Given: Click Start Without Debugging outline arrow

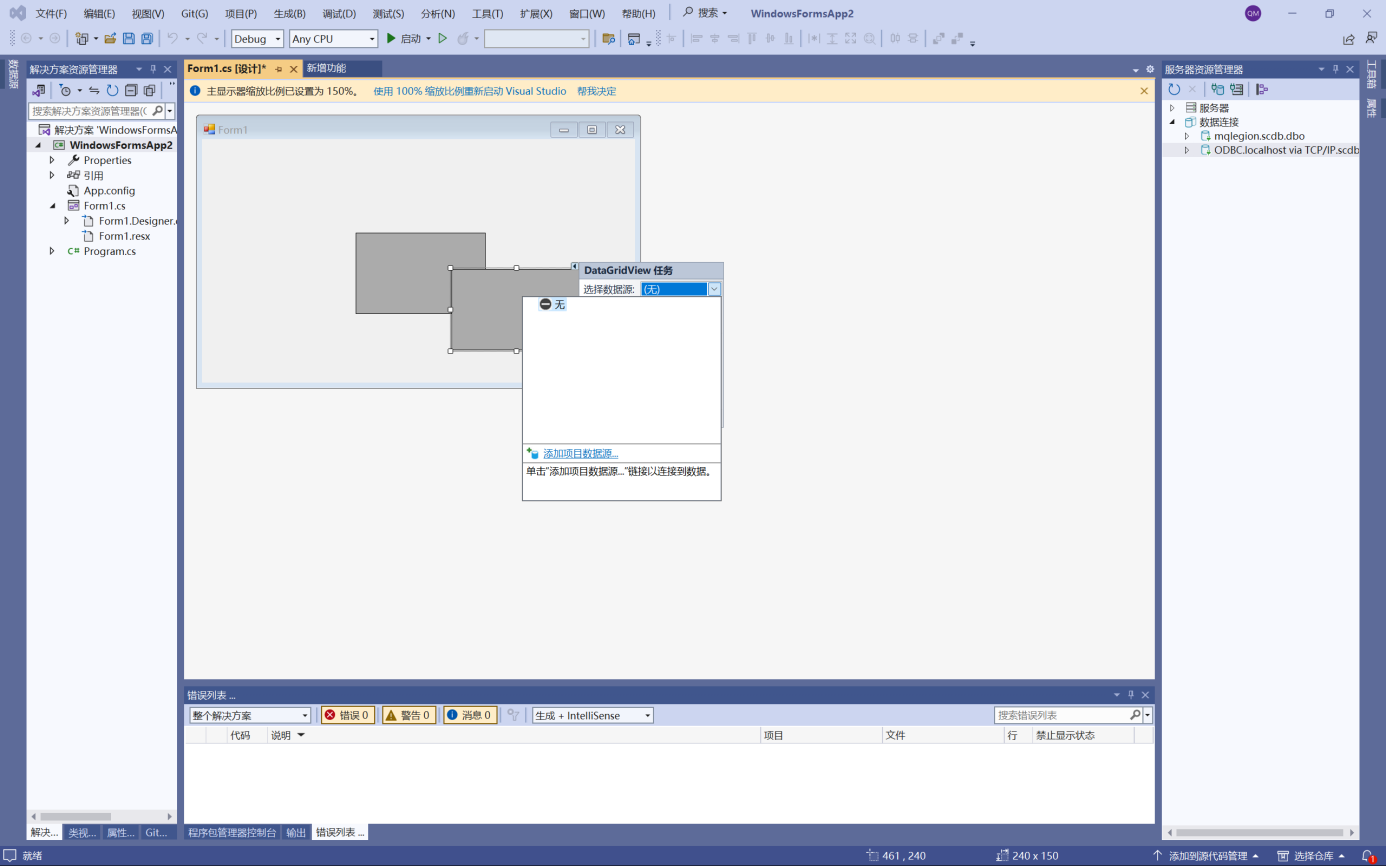Looking at the screenshot, I should 443,38.
